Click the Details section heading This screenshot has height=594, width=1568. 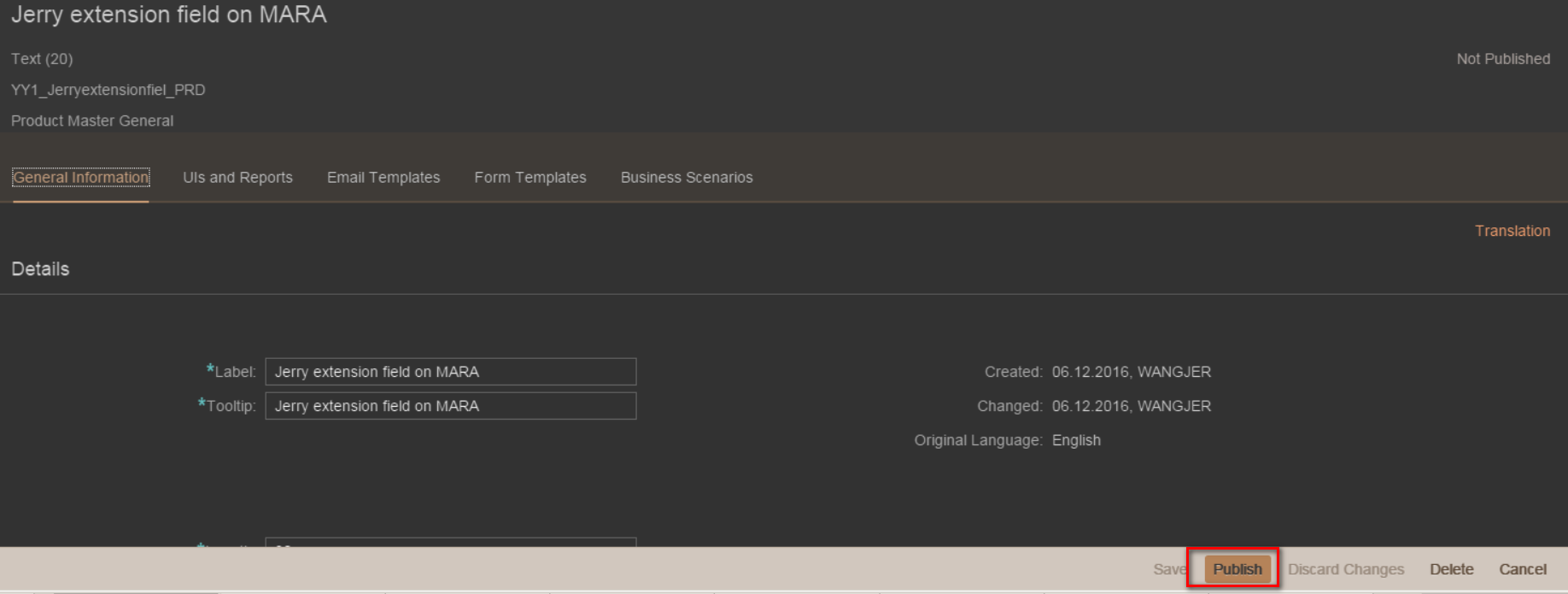tap(40, 269)
